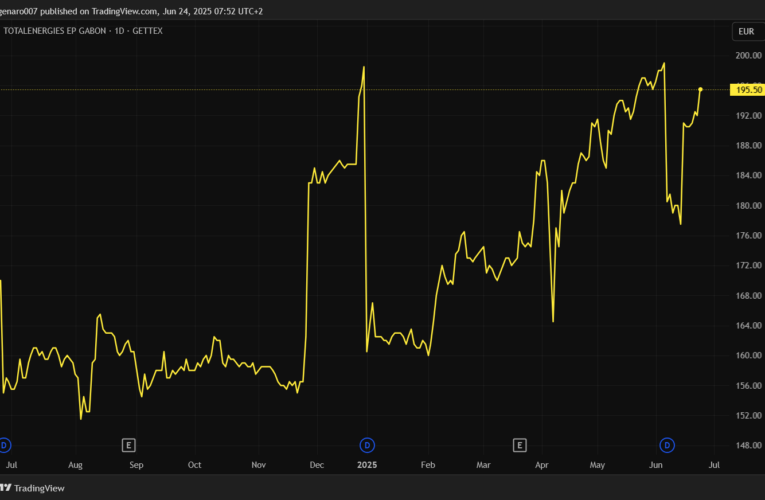The width and height of the screenshot is (765, 500).
Task: Click the 176.00 price axis label
Action: click(x=748, y=236)
